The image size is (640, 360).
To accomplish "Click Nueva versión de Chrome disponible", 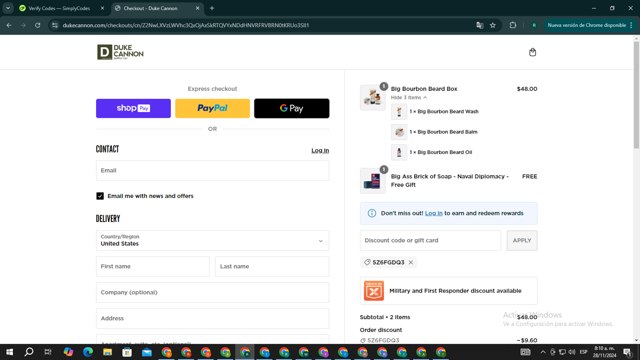I will coord(586,25).
